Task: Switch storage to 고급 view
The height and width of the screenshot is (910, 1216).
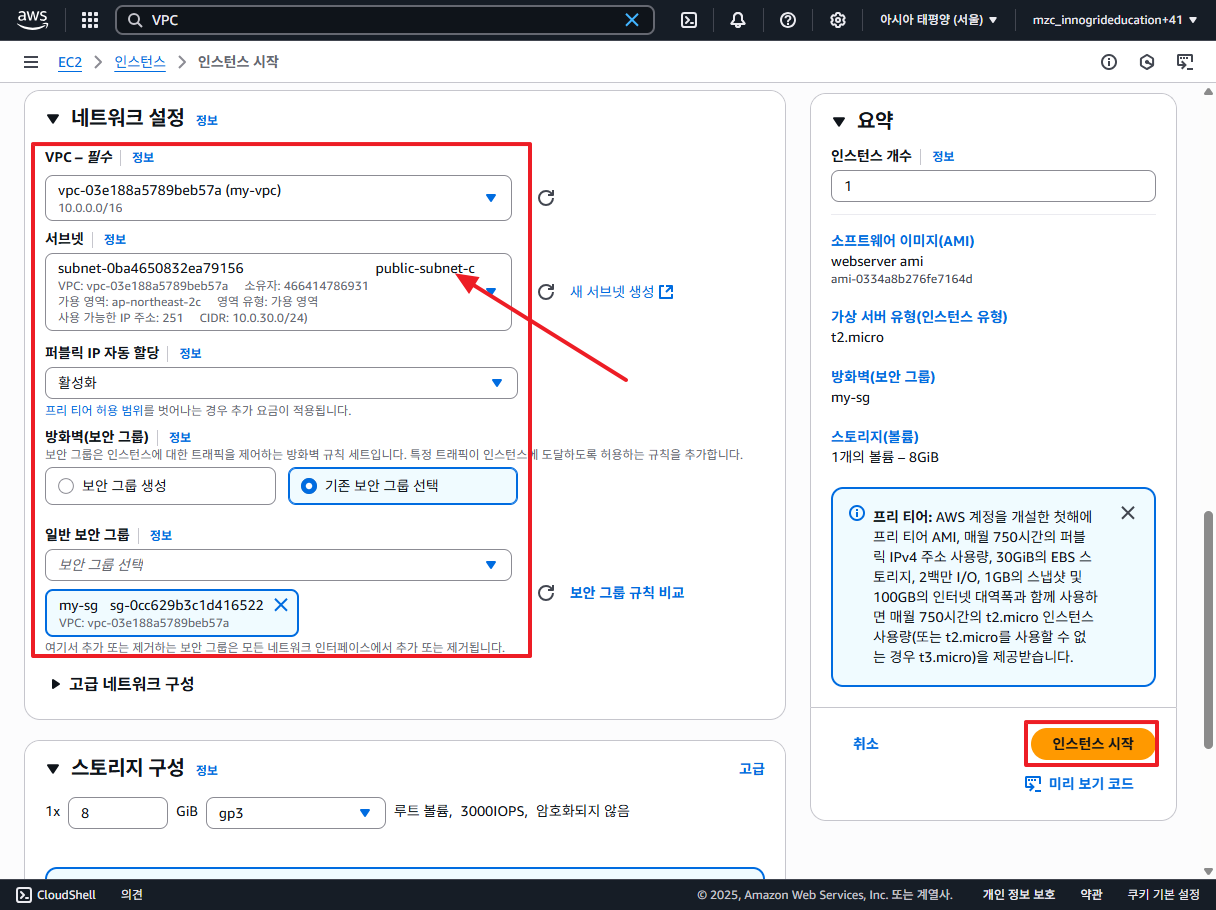Action: tap(752, 769)
